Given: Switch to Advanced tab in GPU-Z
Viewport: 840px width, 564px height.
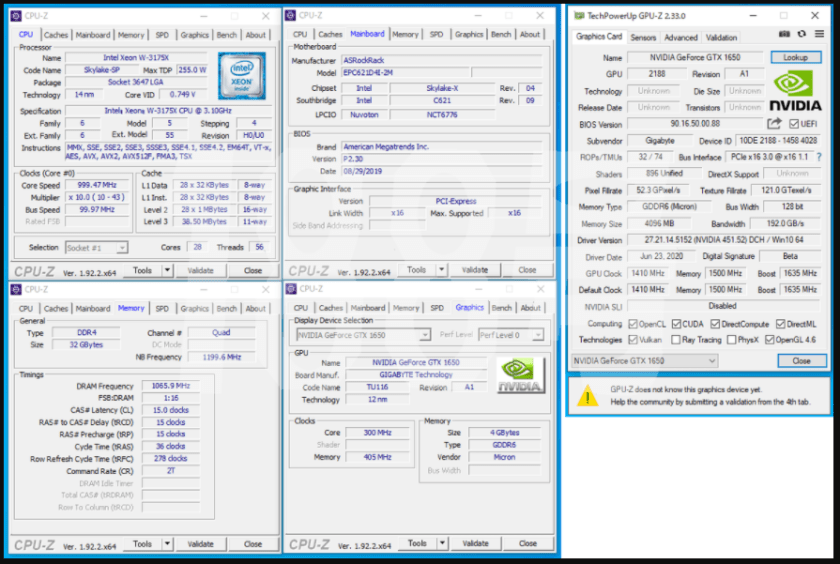Looking at the screenshot, I should click(681, 37).
